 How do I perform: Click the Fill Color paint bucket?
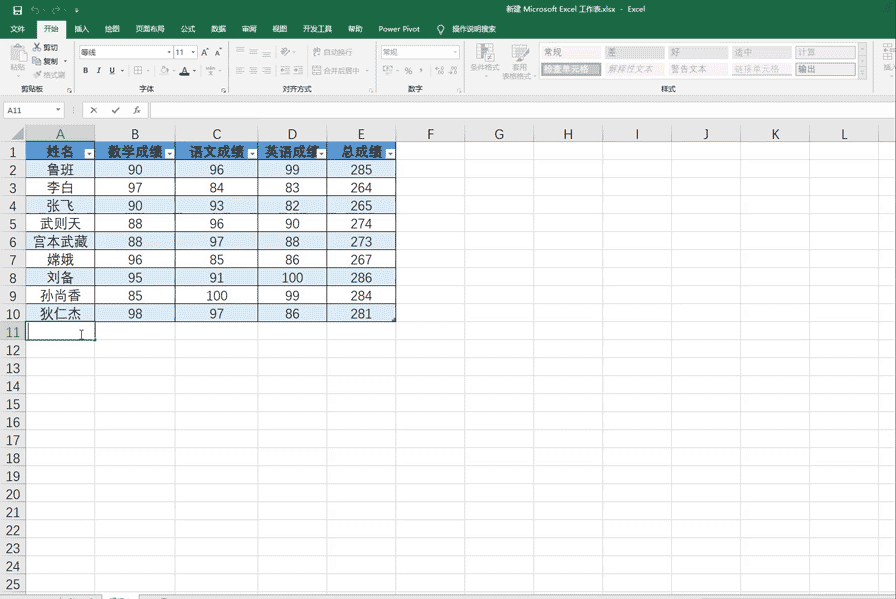(x=165, y=70)
